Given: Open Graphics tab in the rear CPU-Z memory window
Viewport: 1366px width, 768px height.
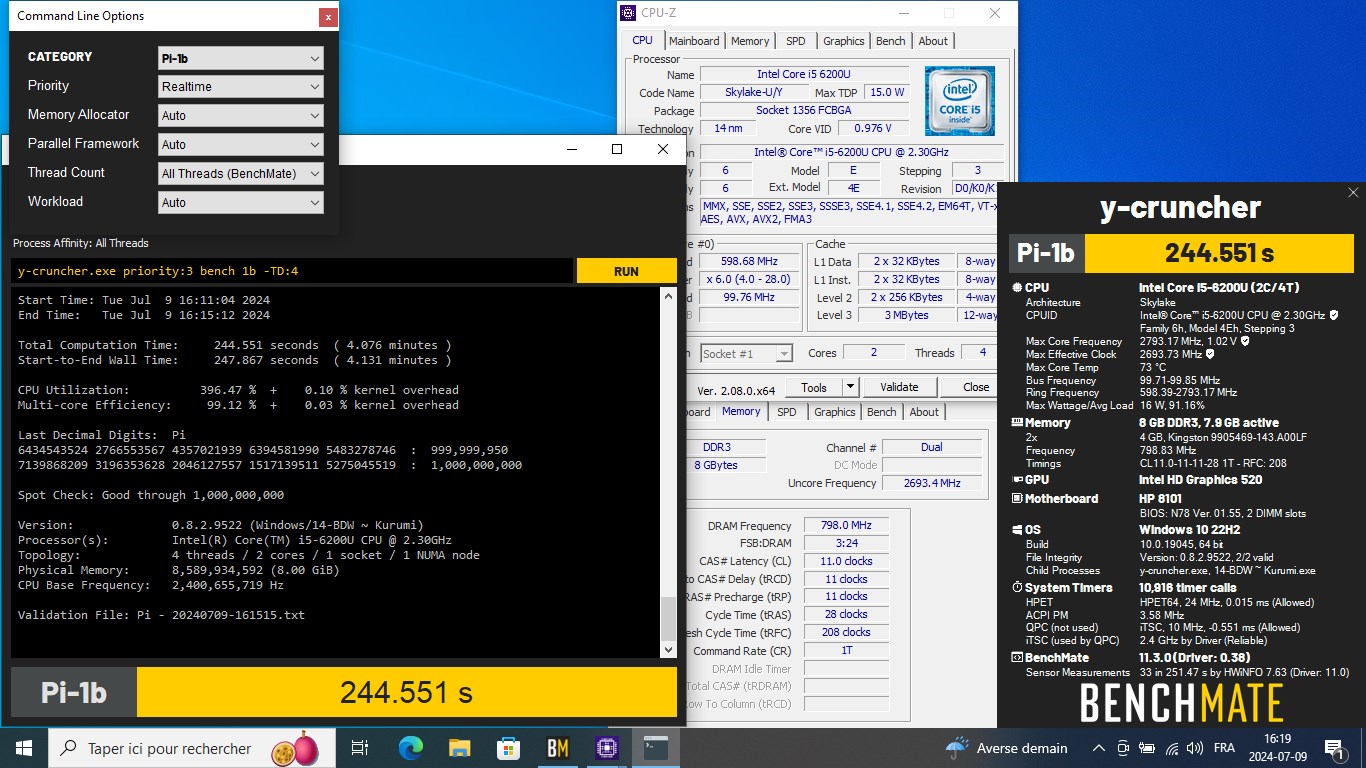Looking at the screenshot, I should (x=834, y=412).
